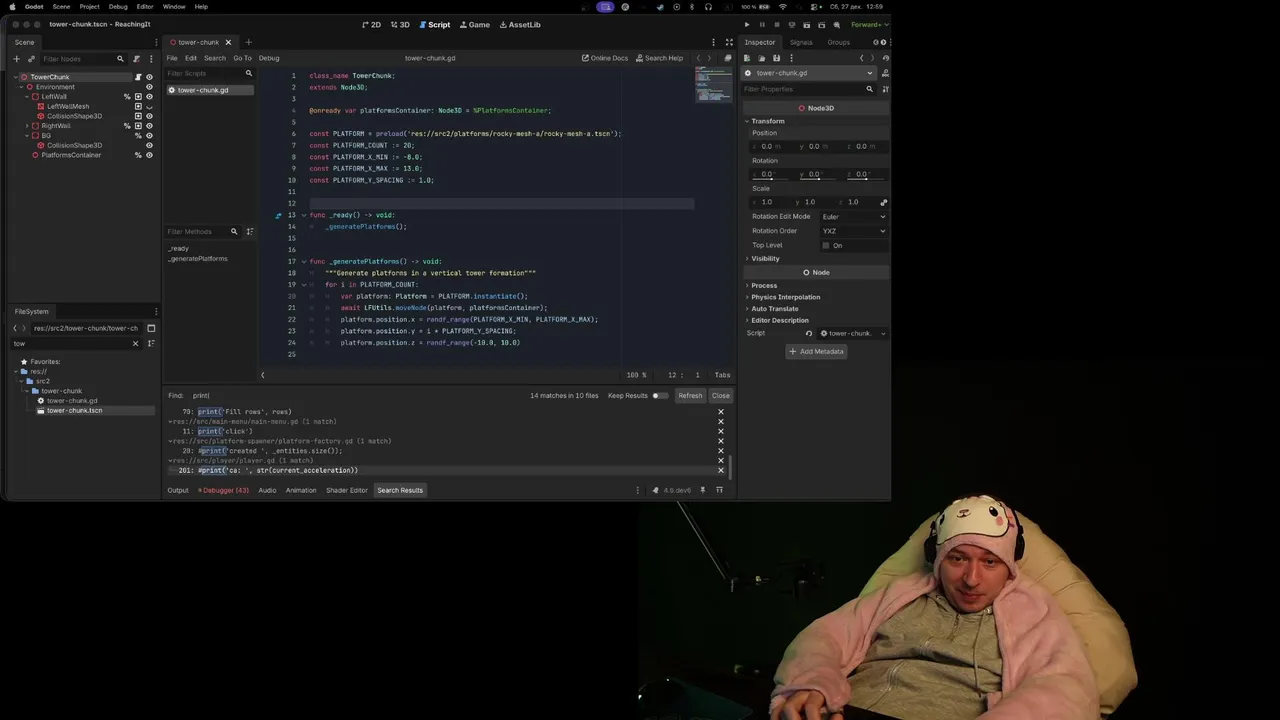Image resolution: width=1280 pixels, height=720 pixels.
Task: Open the script editor Go To menu
Action: (x=242, y=58)
